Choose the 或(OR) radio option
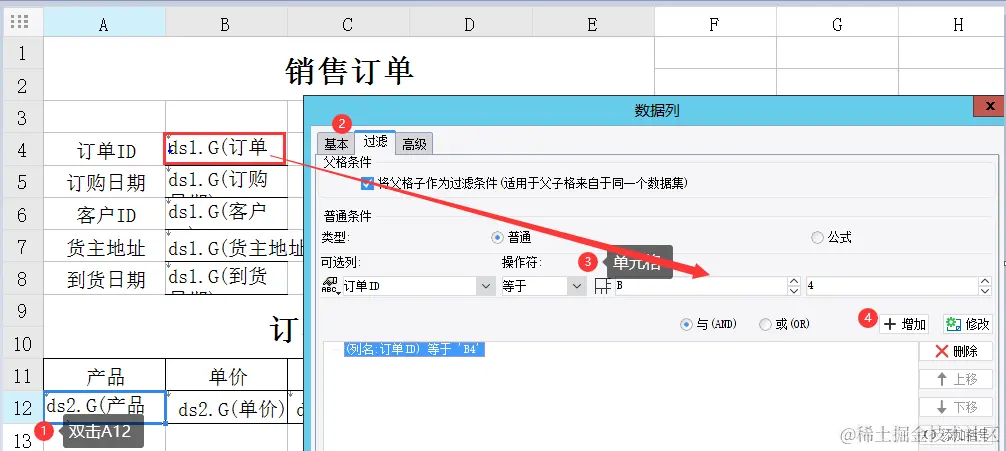This screenshot has width=1006, height=451. tap(765, 324)
